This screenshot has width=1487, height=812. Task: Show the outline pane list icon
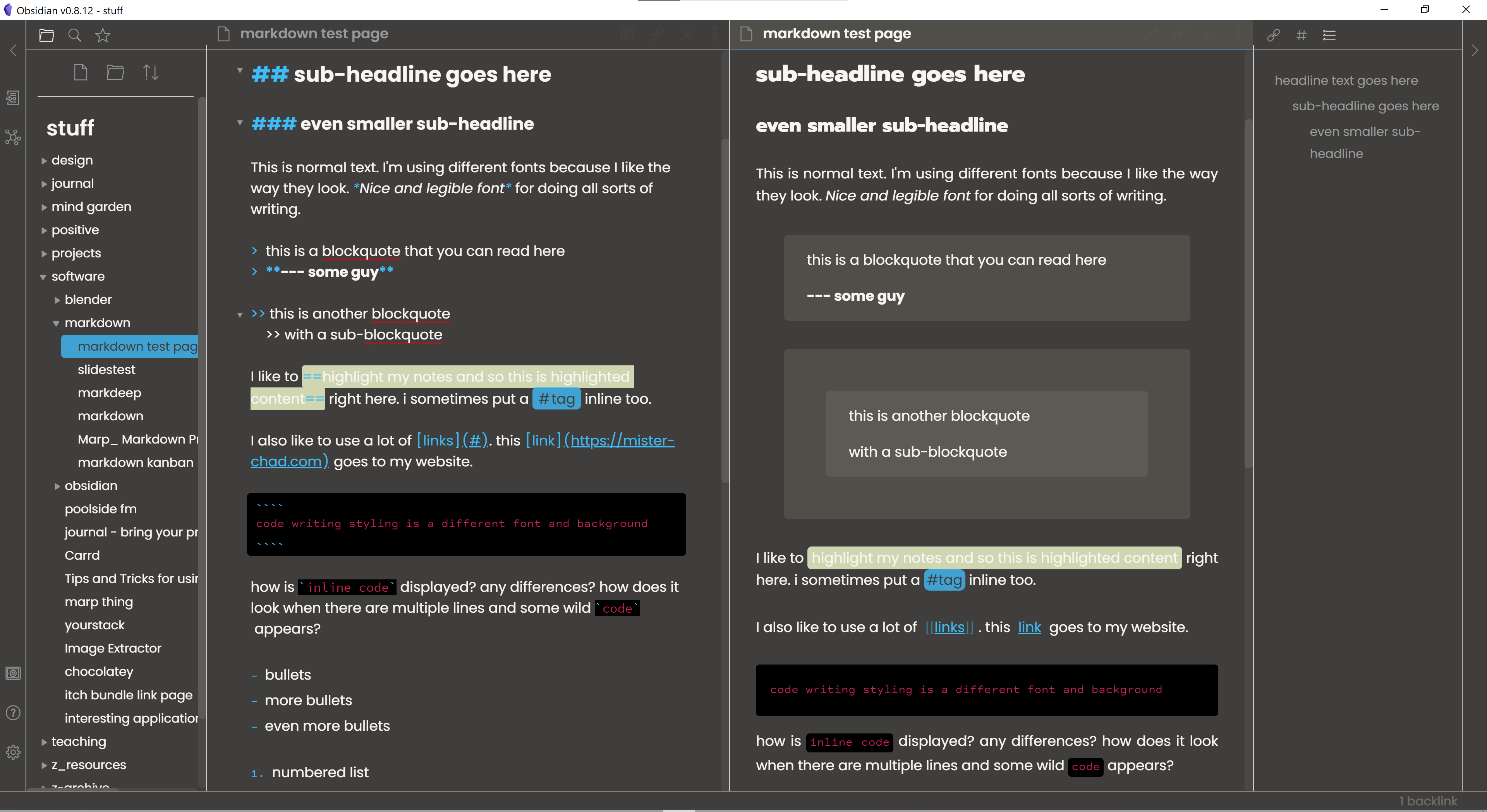1329,35
